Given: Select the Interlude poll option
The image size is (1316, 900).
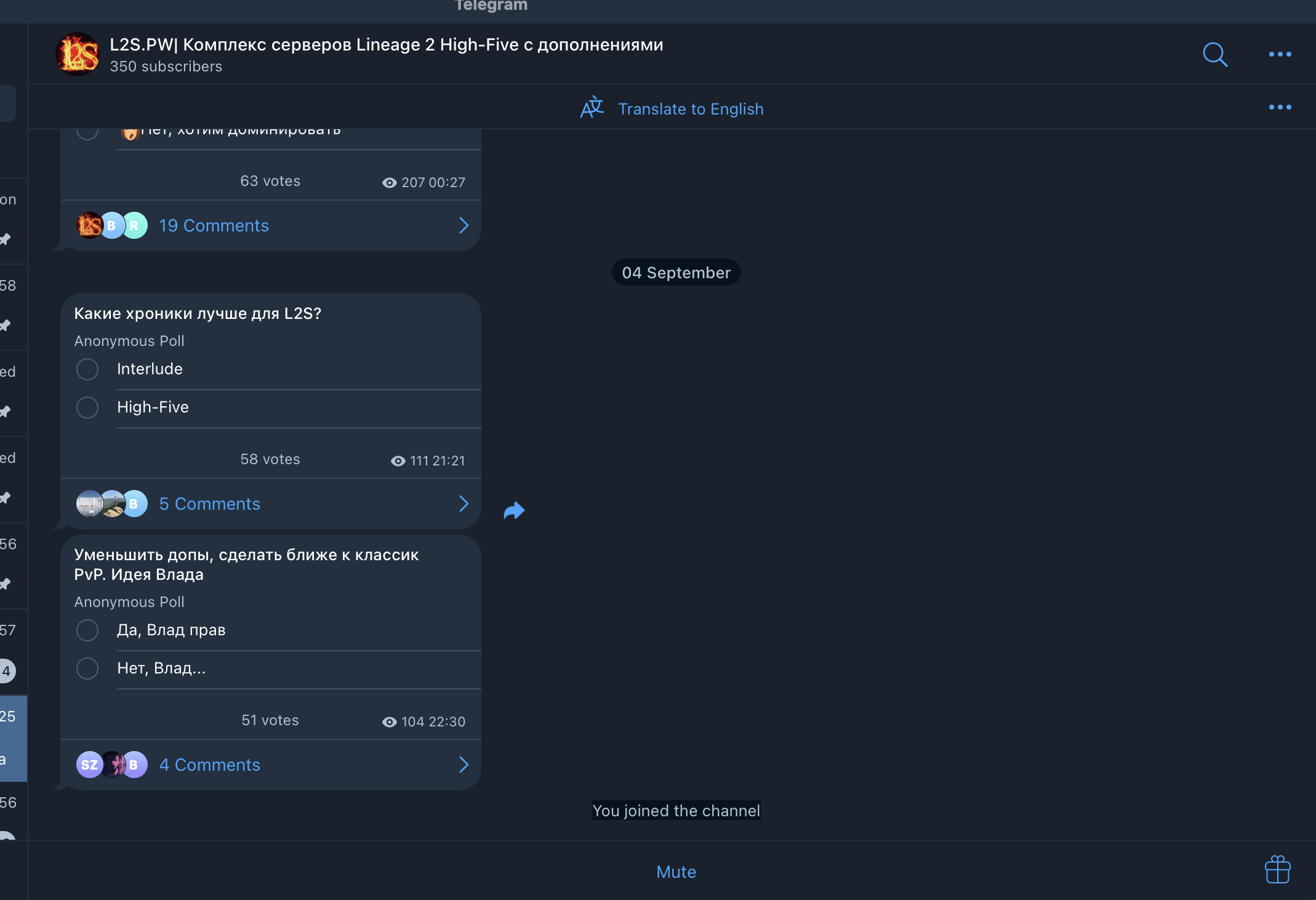Looking at the screenshot, I should [87, 369].
